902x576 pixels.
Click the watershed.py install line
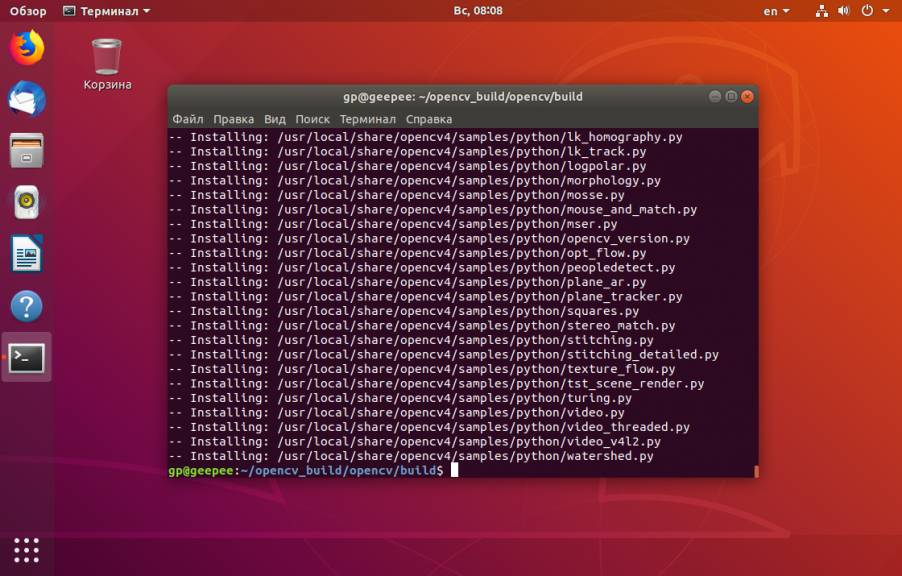coord(411,456)
